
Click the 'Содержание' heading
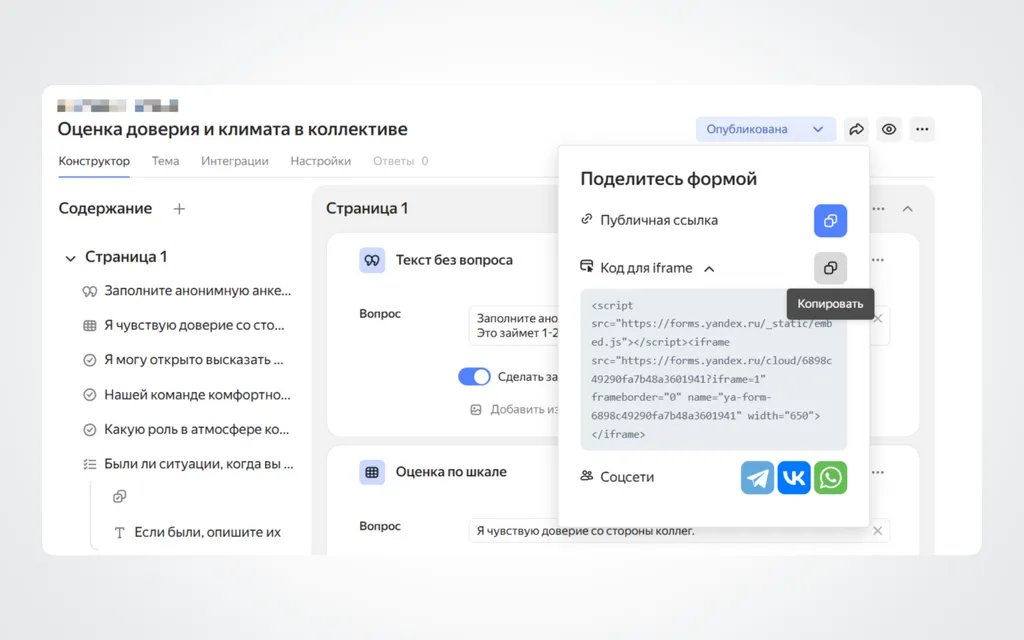[x=105, y=208]
